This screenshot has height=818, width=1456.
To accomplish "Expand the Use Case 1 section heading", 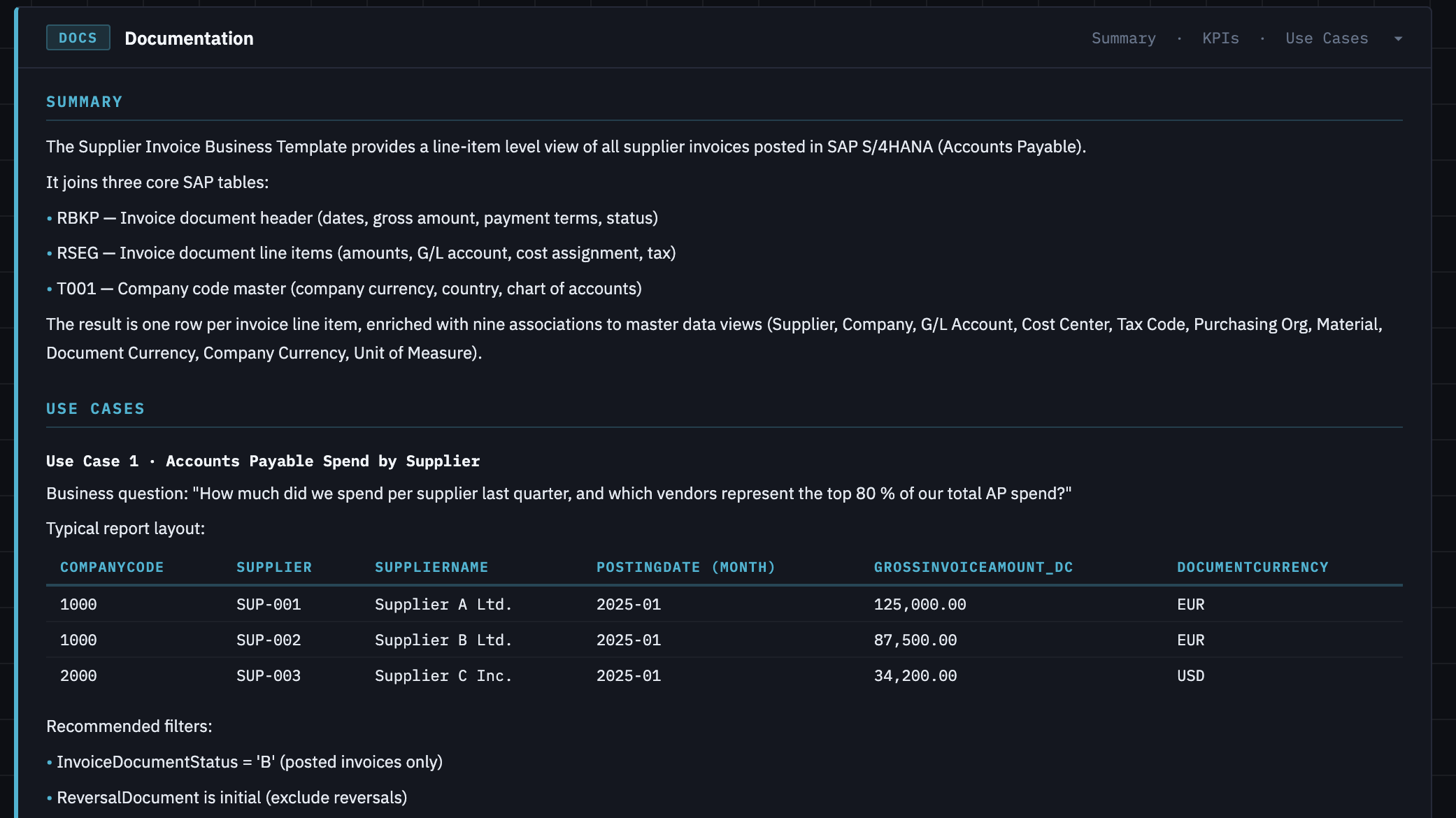I will pos(262,461).
